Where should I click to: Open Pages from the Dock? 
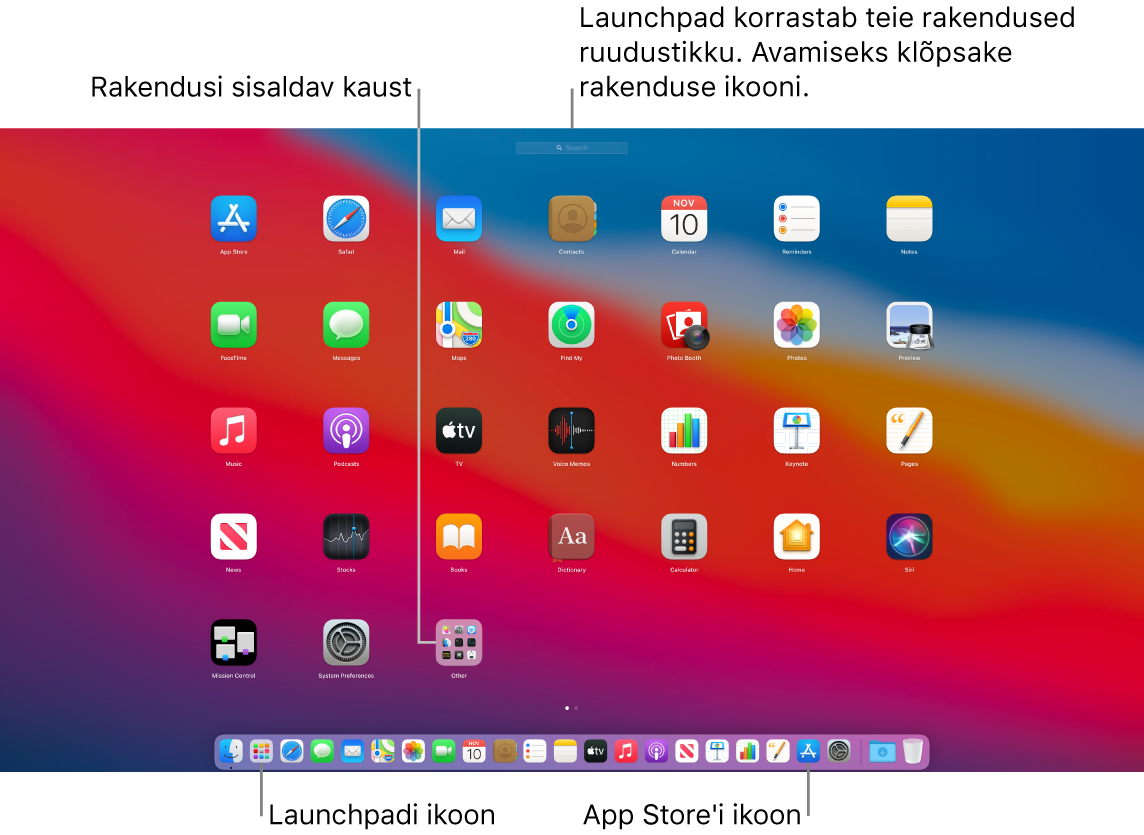tap(778, 750)
